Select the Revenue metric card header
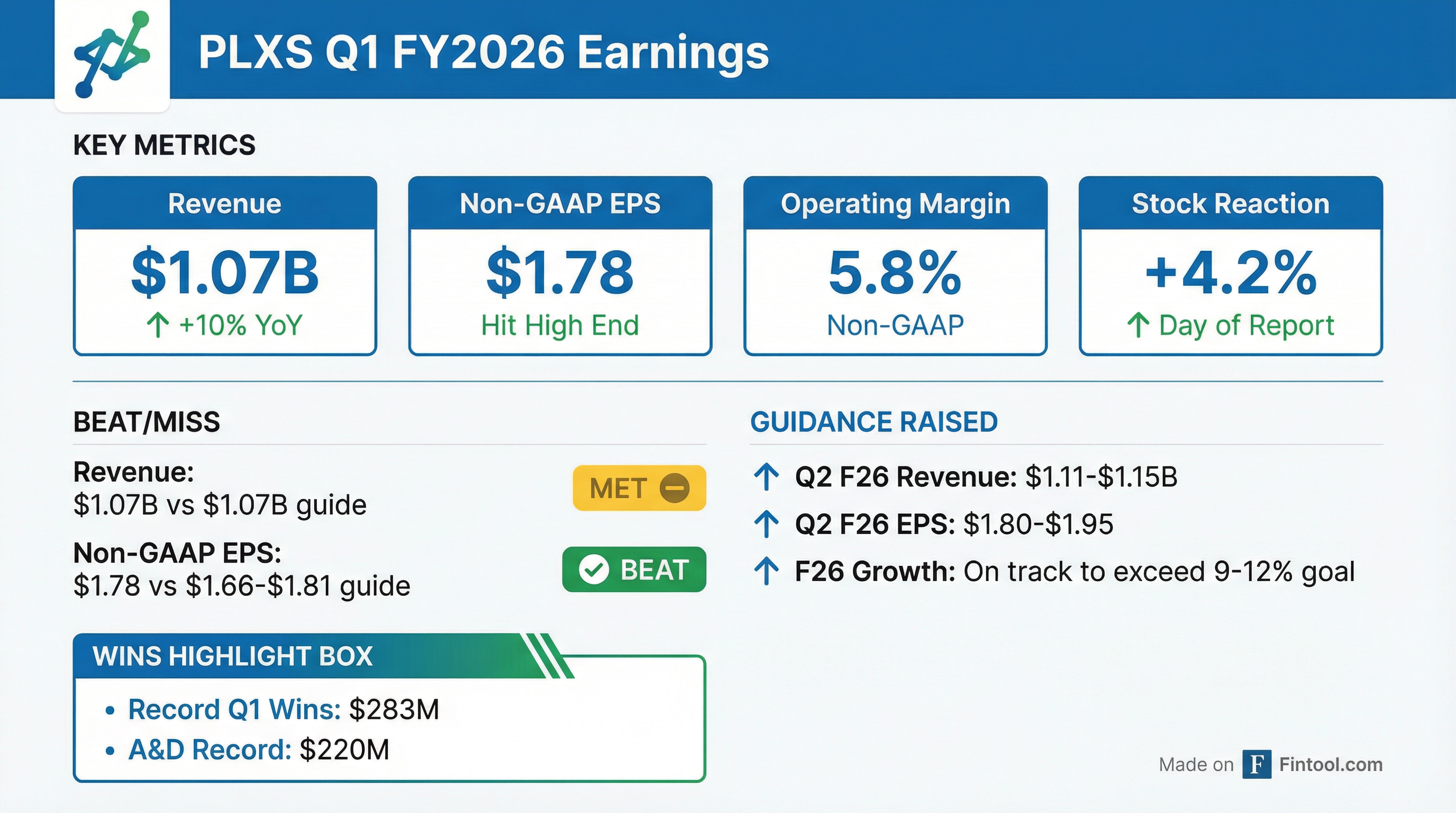The height and width of the screenshot is (813, 1456). click(224, 204)
